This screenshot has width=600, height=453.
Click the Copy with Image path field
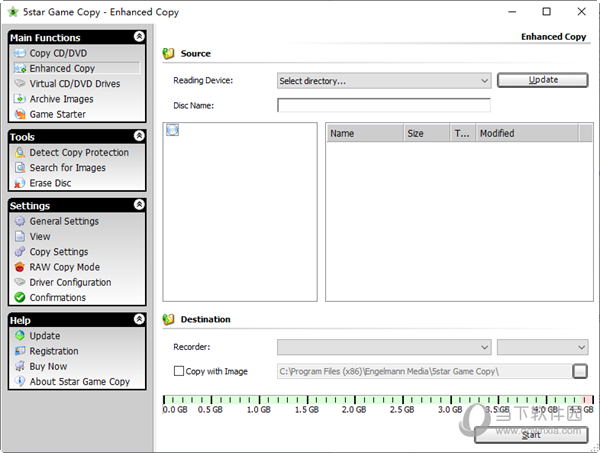425,371
